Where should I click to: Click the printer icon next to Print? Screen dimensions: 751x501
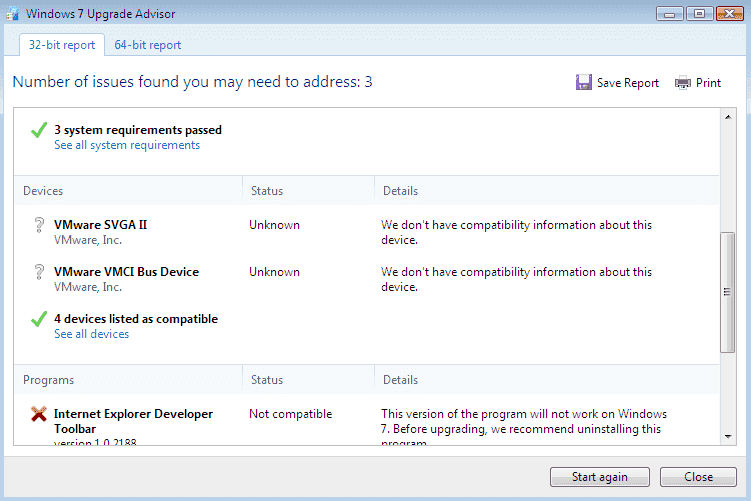(683, 83)
